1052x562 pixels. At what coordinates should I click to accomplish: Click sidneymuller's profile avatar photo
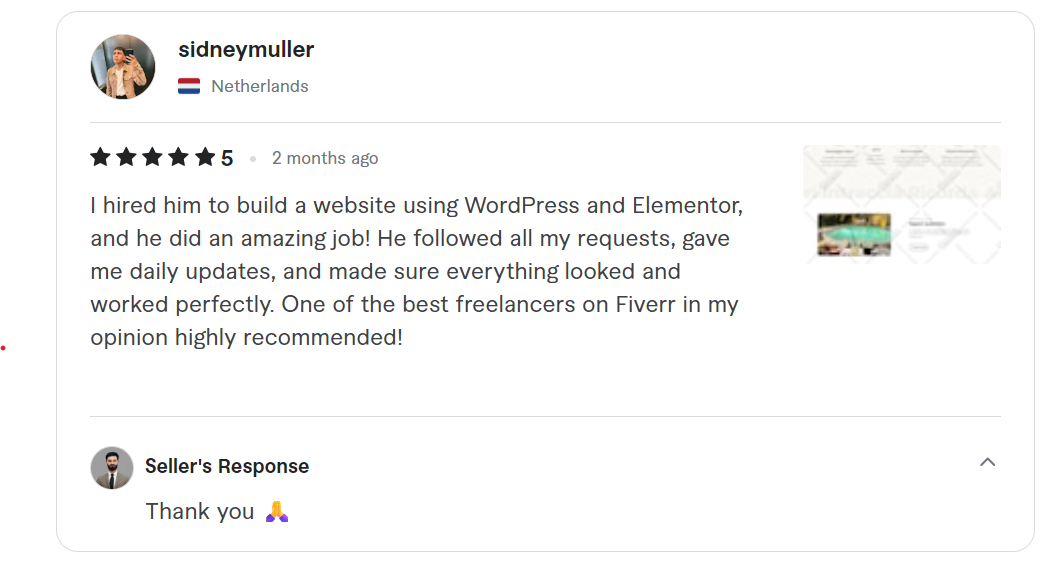click(x=123, y=67)
